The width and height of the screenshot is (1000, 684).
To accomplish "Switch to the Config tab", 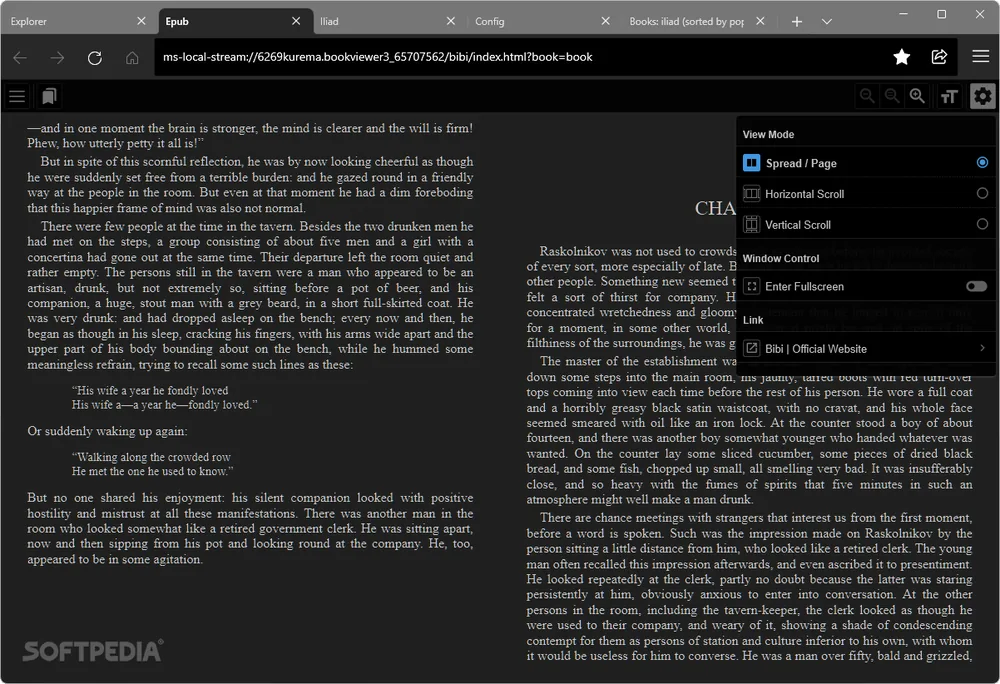I will [x=542, y=21].
